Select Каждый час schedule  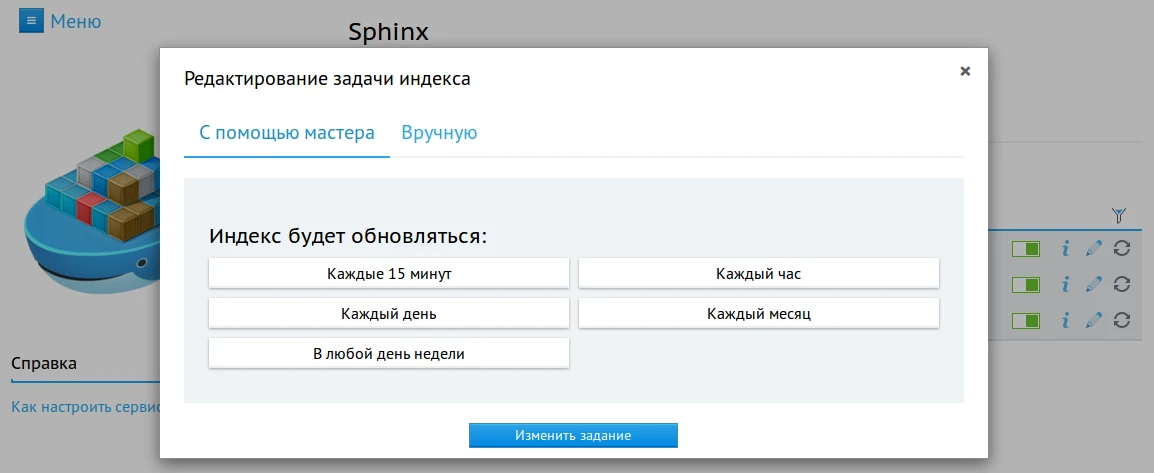click(x=759, y=274)
